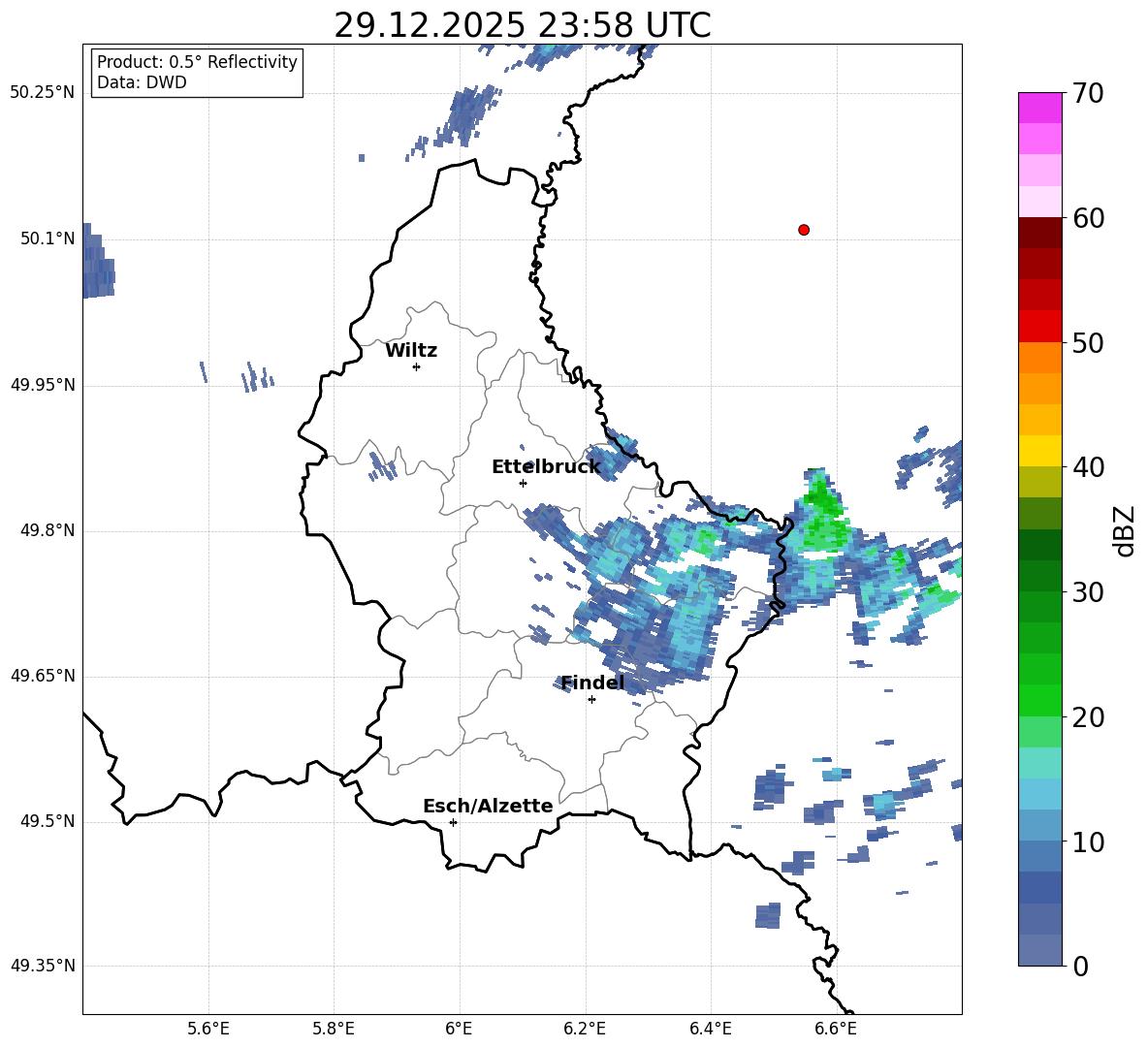Click the Ettelbruck city label
The height and width of the screenshot is (1048, 1148).
tap(546, 467)
